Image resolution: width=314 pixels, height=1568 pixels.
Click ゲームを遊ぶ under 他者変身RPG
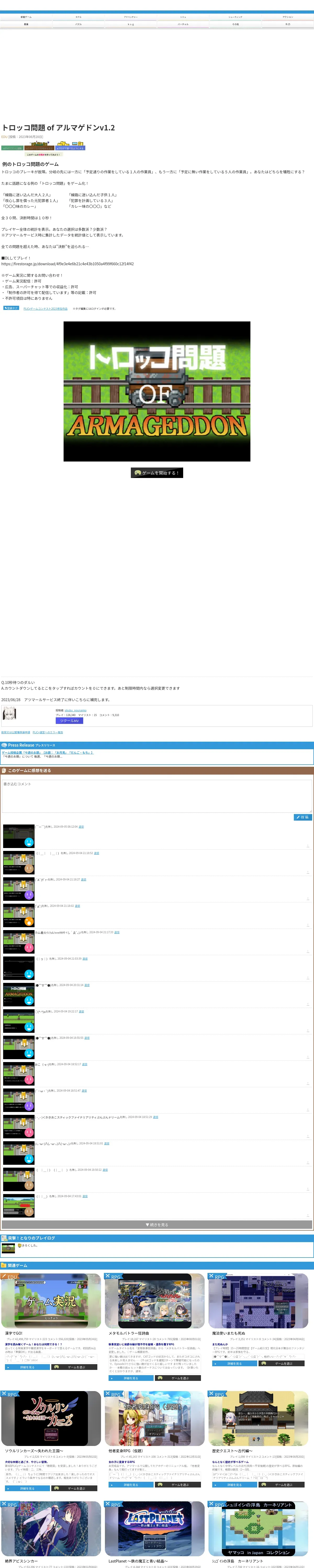(178, 1485)
